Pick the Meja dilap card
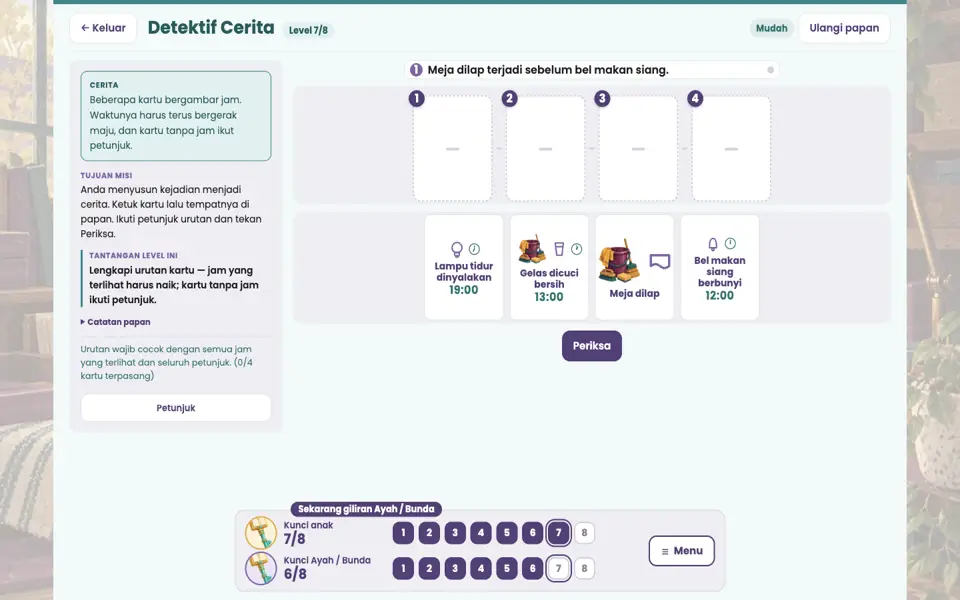960x600 pixels. coord(634,267)
